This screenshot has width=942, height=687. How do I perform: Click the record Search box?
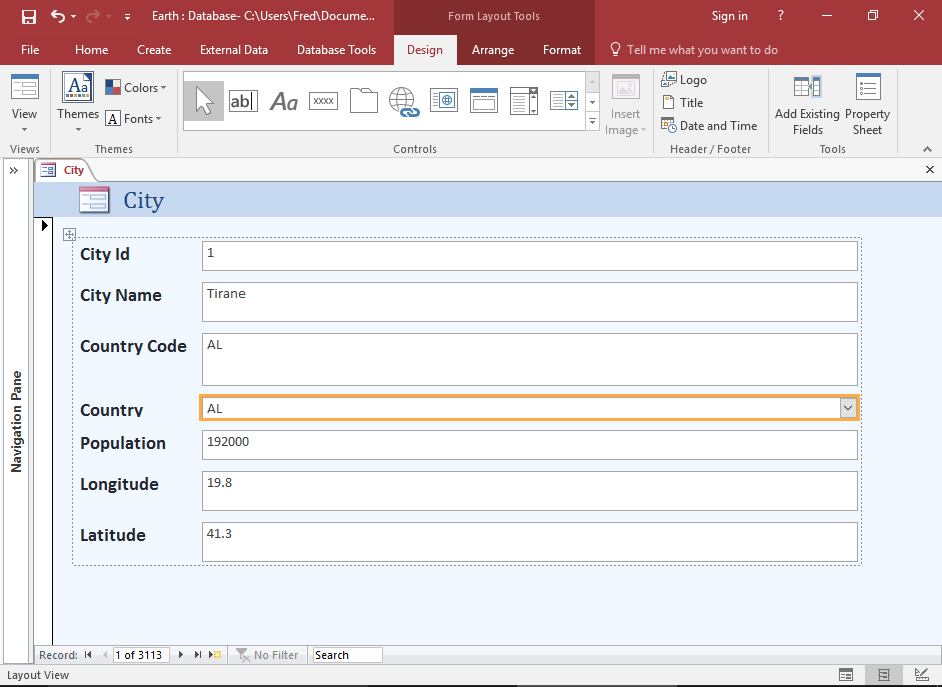point(346,655)
